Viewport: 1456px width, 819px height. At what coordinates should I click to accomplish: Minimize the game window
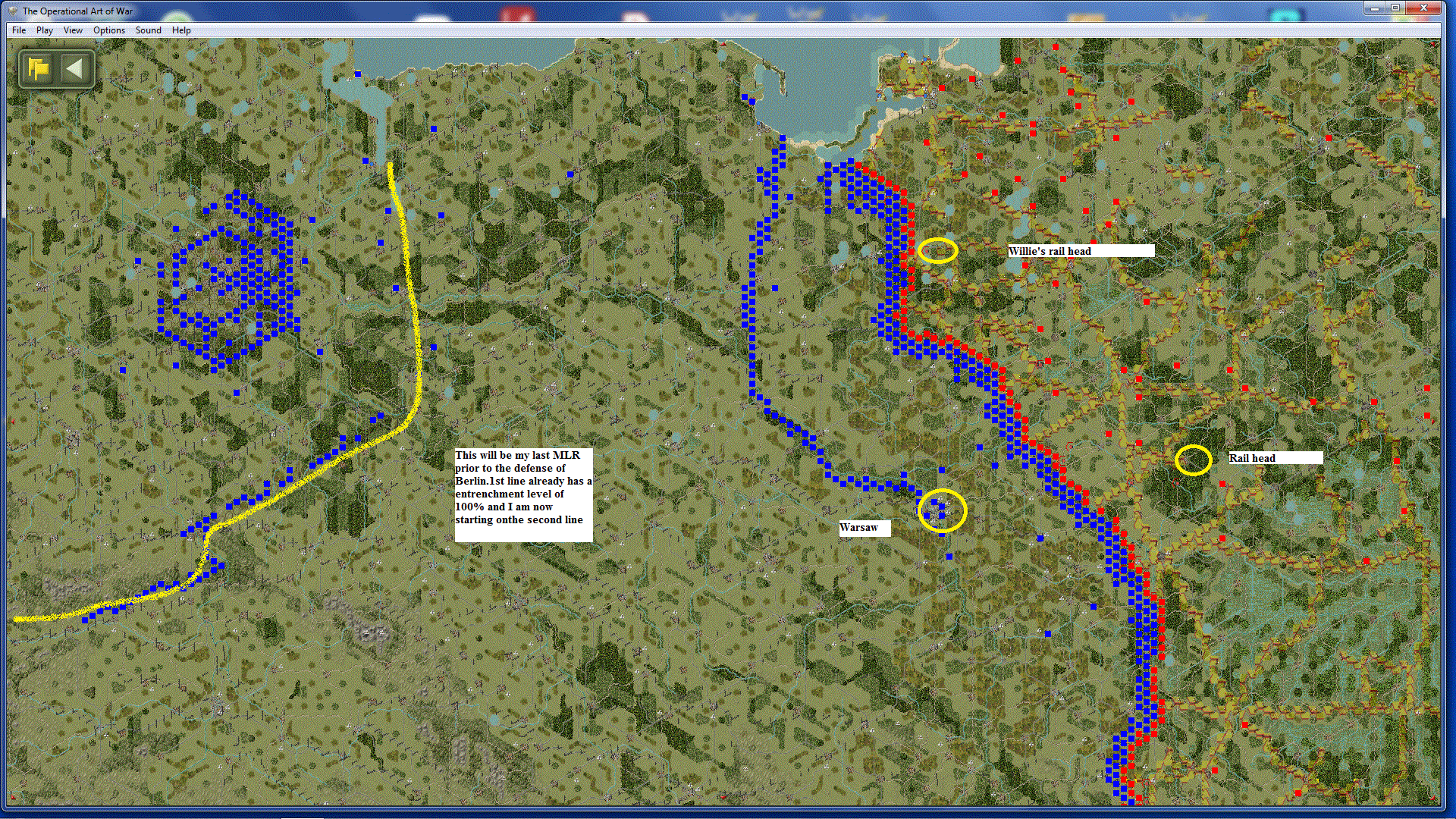1374,8
